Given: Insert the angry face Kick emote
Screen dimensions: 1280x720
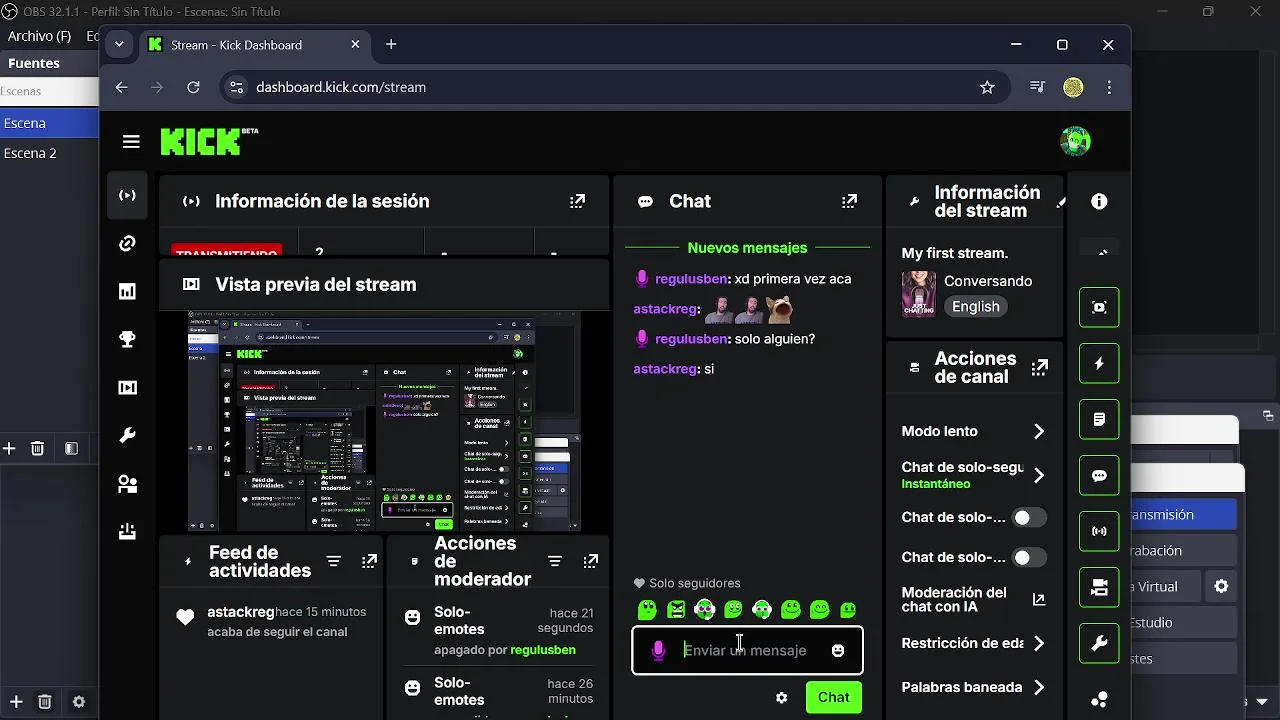Looking at the screenshot, I should 676,609.
